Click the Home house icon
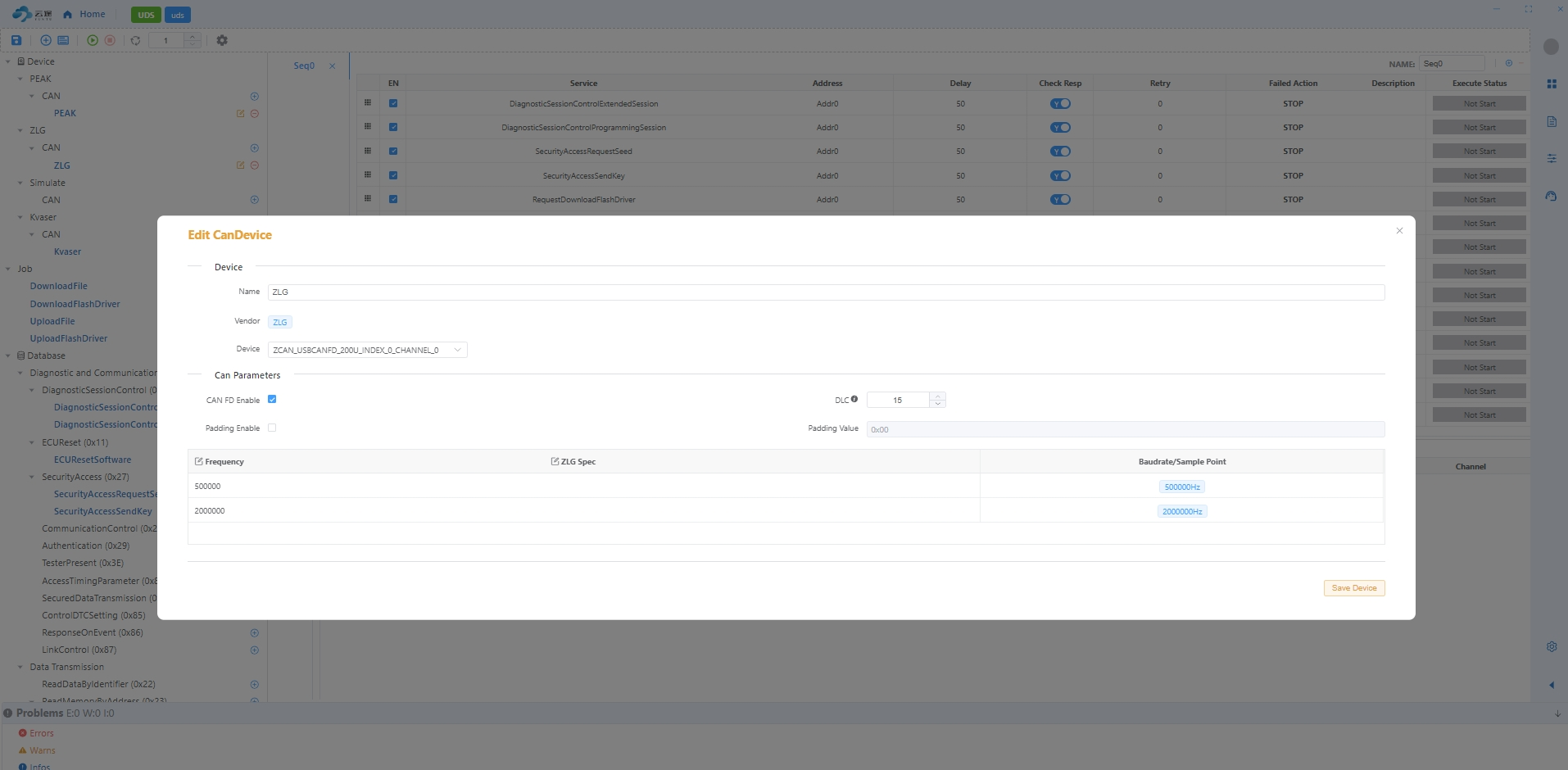Image resolution: width=1568 pixels, height=770 pixels. [x=67, y=14]
